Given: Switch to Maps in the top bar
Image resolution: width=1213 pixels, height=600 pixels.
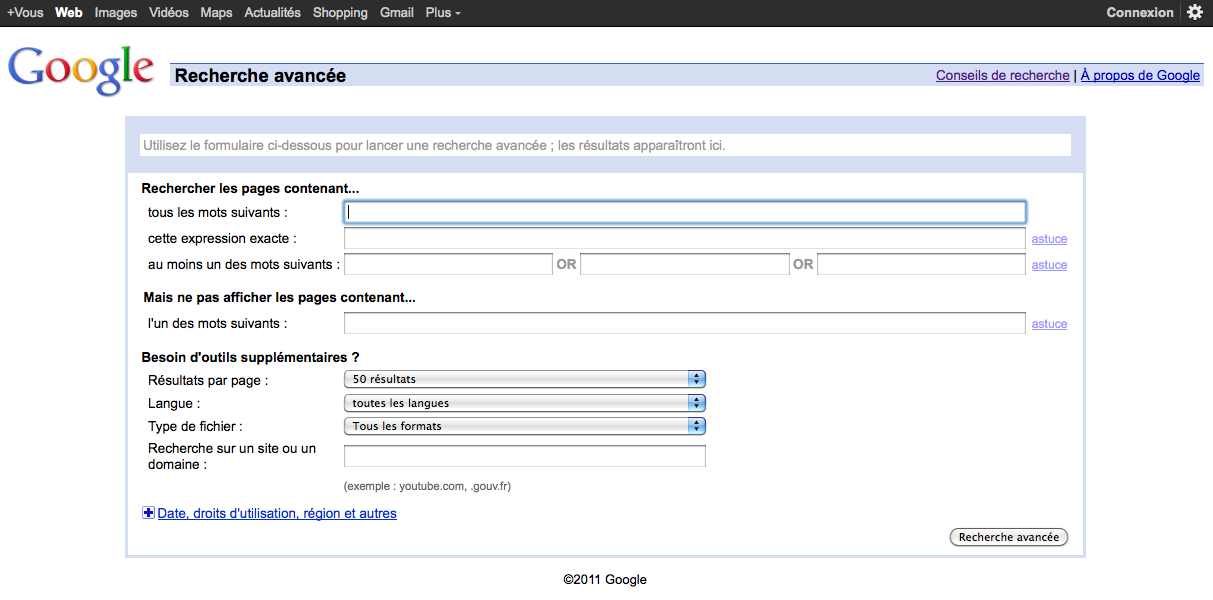Looking at the screenshot, I should click(x=216, y=13).
